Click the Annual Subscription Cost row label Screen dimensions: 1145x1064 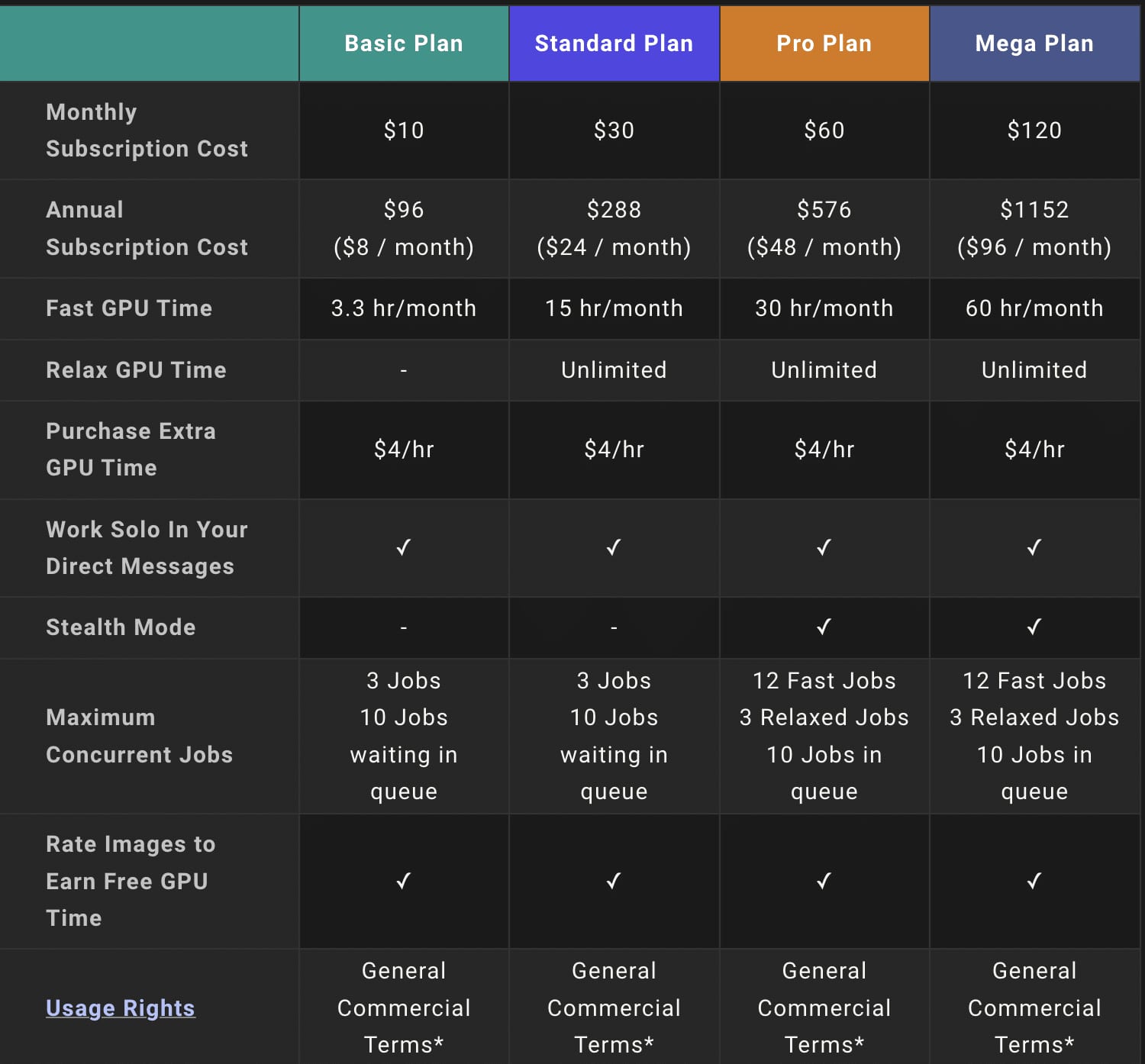point(147,228)
